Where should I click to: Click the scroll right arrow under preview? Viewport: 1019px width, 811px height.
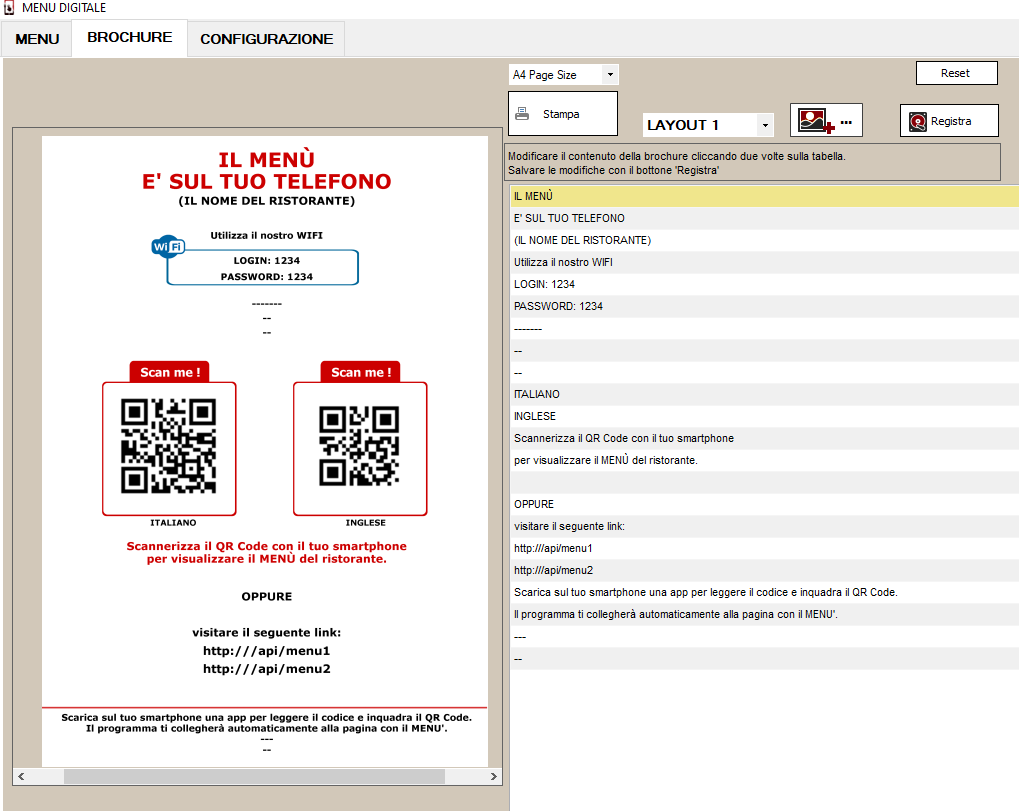tap(494, 777)
